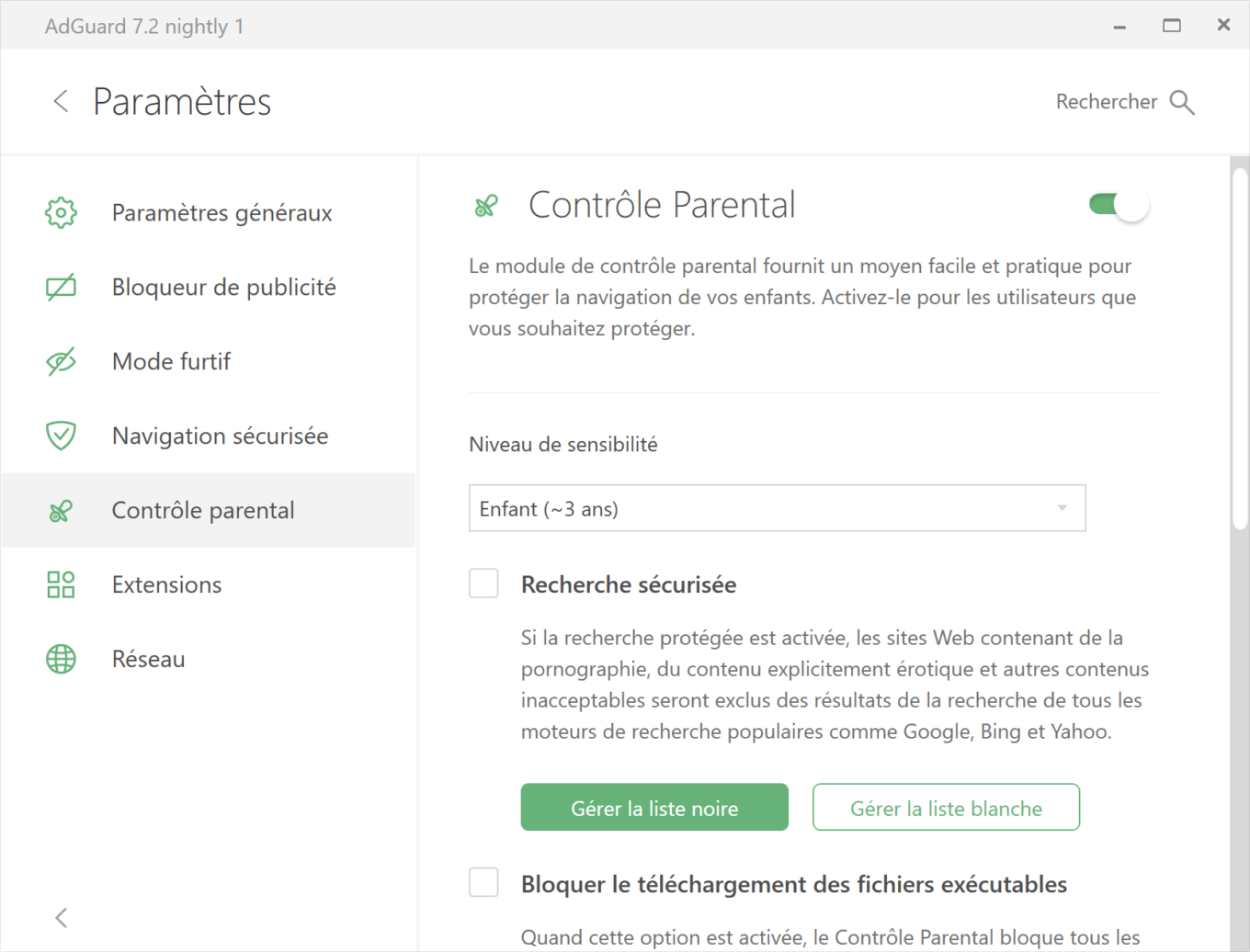This screenshot has height=952, width=1250.
Task: Turn off the Contrôle Parental switch
Action: pos(1119,205)
